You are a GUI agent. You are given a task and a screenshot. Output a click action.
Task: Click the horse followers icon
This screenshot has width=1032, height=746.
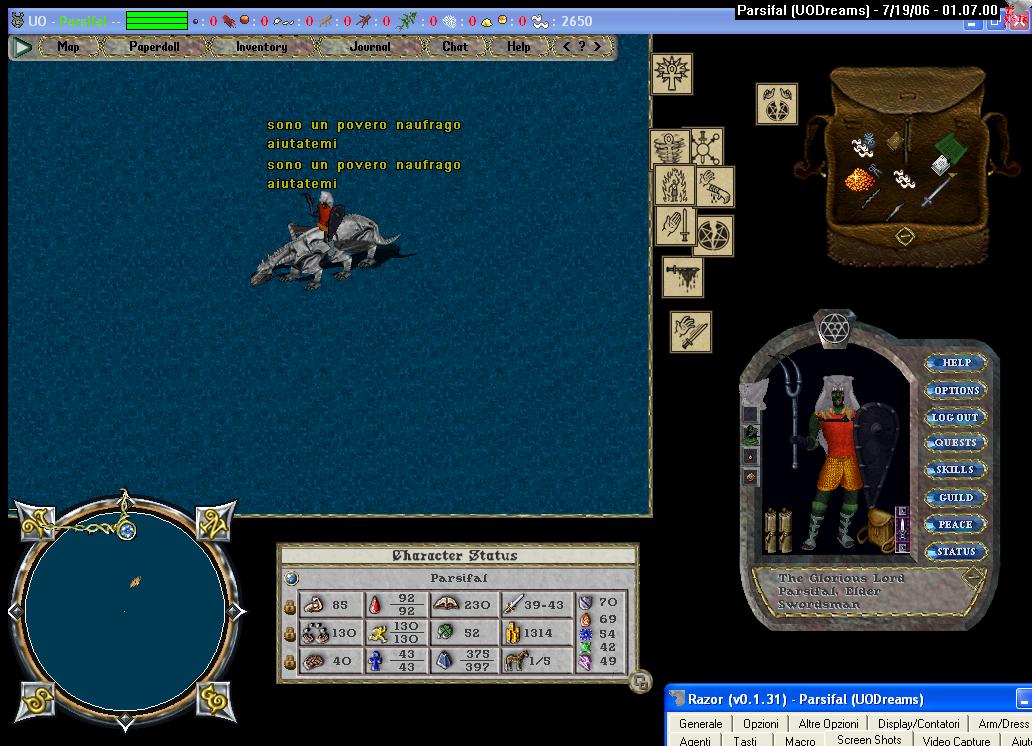tap(515, 660)
